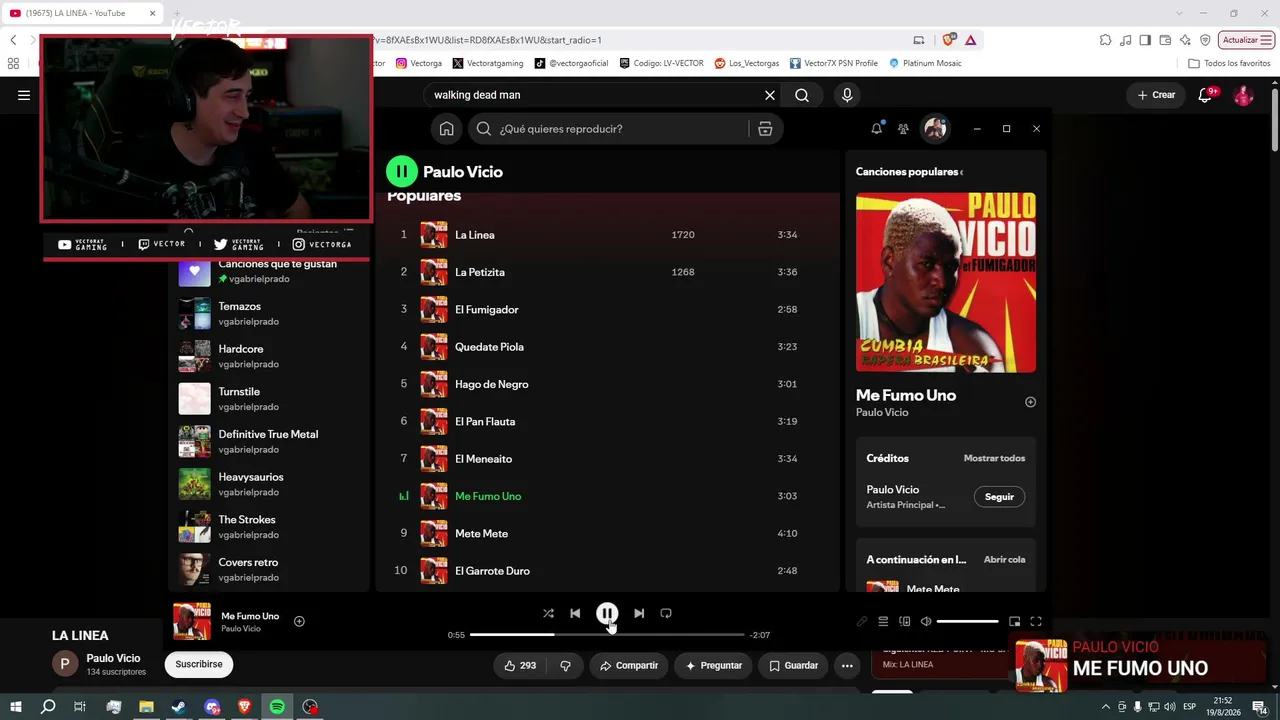The image size is (1280, 720).
Task: Clear the YouTube search box text
Action: [770, 95]
